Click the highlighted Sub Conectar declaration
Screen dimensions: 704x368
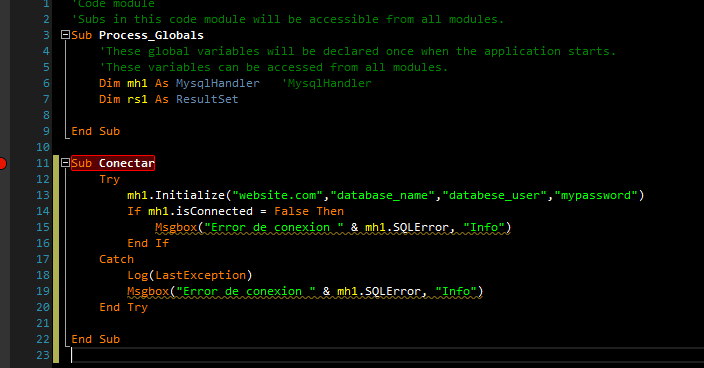113,163
